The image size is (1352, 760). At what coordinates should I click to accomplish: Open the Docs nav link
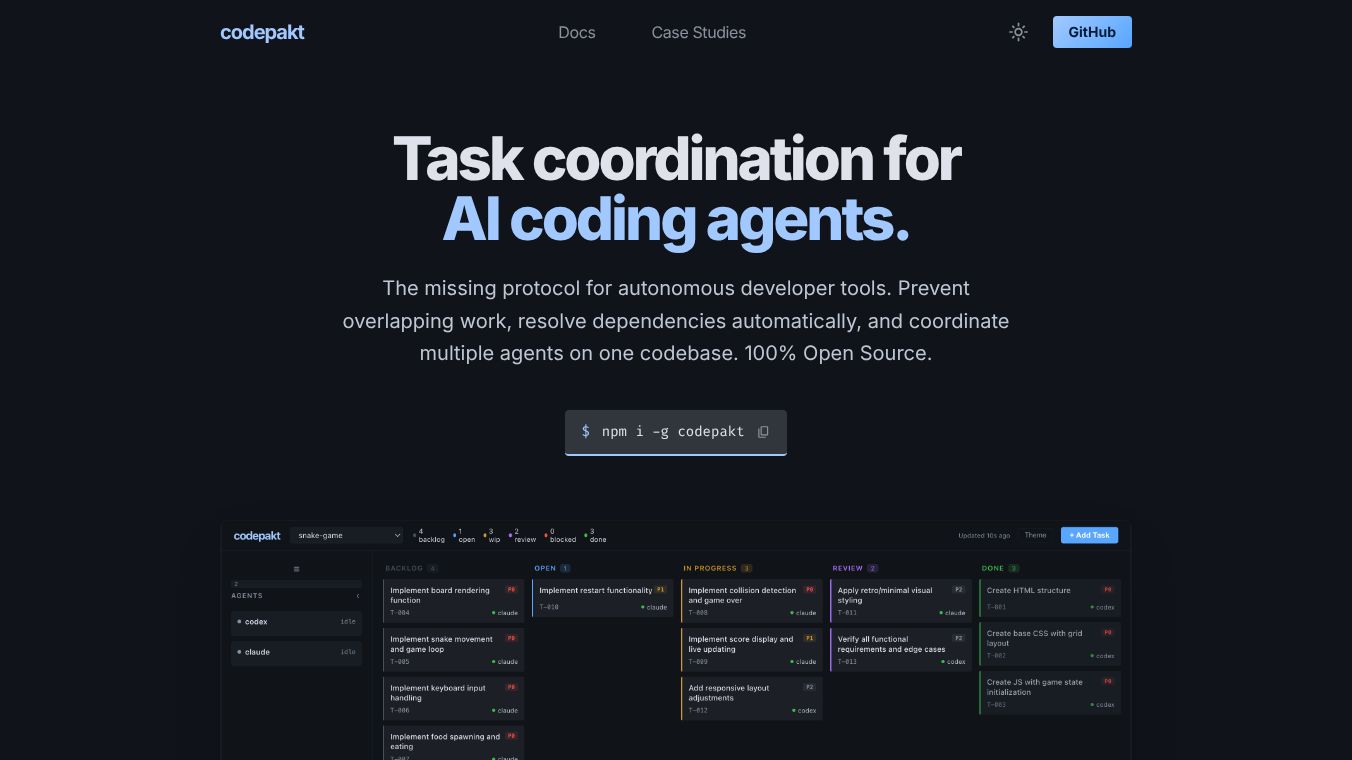point(577,32)
